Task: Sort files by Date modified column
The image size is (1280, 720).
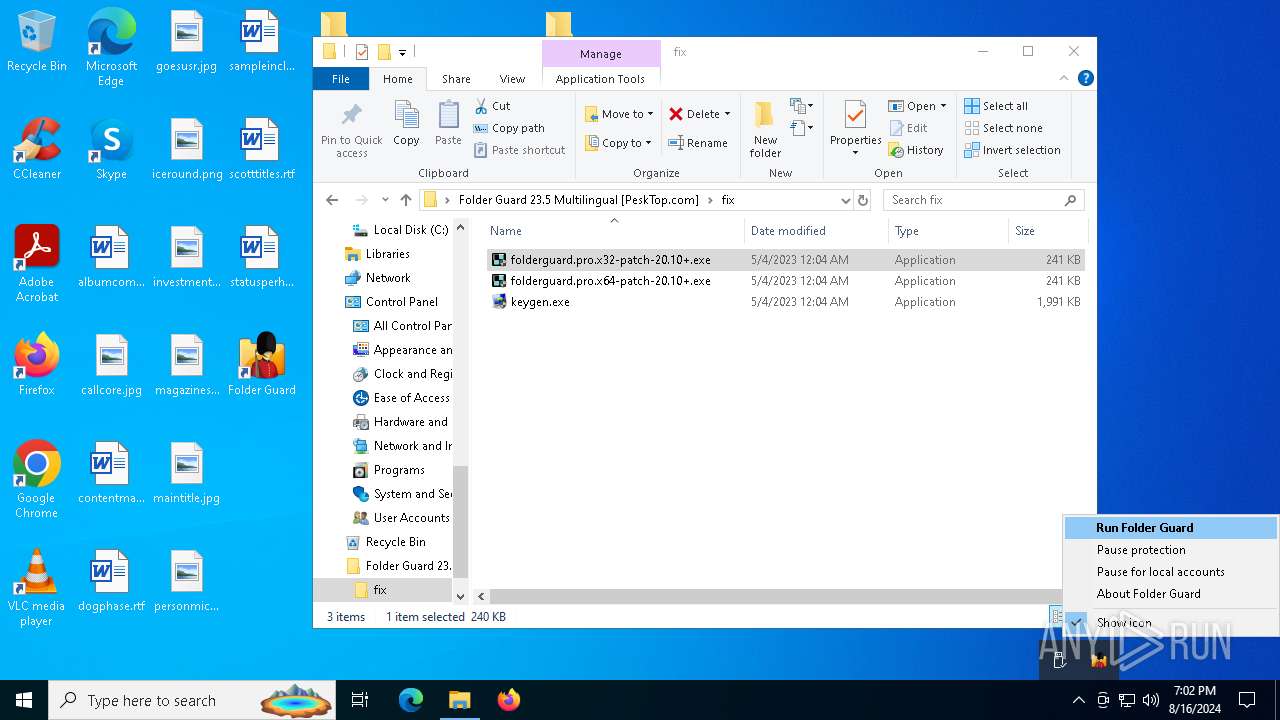Action: [x=816, y=231]
